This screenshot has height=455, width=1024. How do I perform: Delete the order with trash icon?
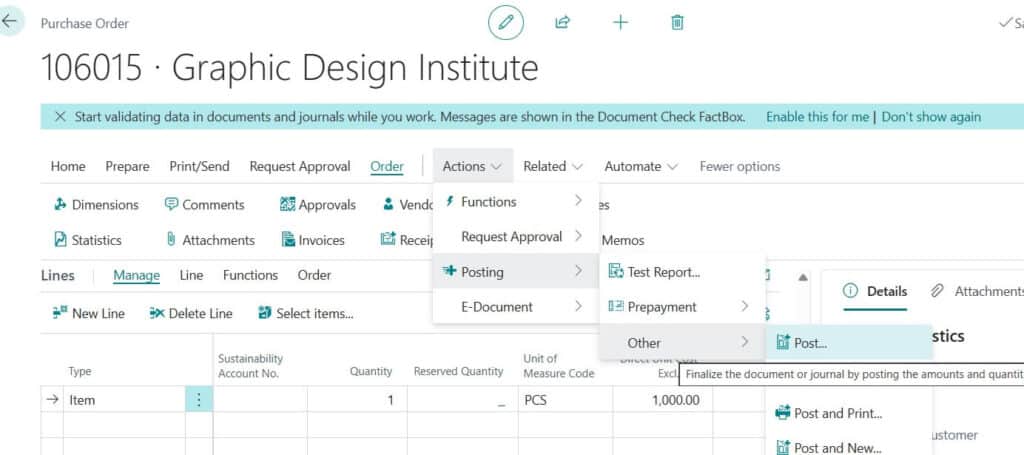tap(677, 23)
